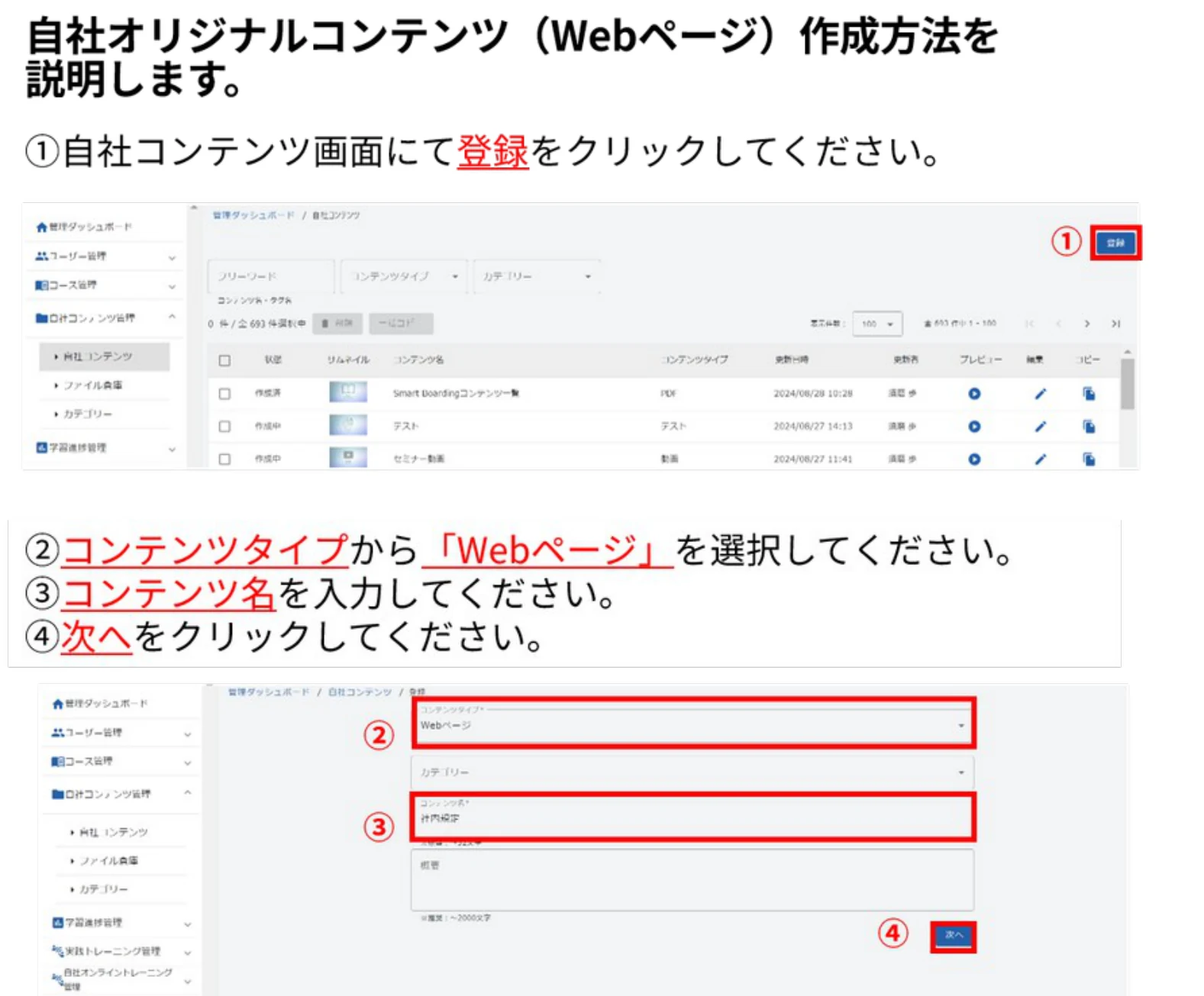Screen dimensions: 1204x996
Task: Expand 自社オンライントレーニング管理 chevron in sidebar
Action: [187, 981]
